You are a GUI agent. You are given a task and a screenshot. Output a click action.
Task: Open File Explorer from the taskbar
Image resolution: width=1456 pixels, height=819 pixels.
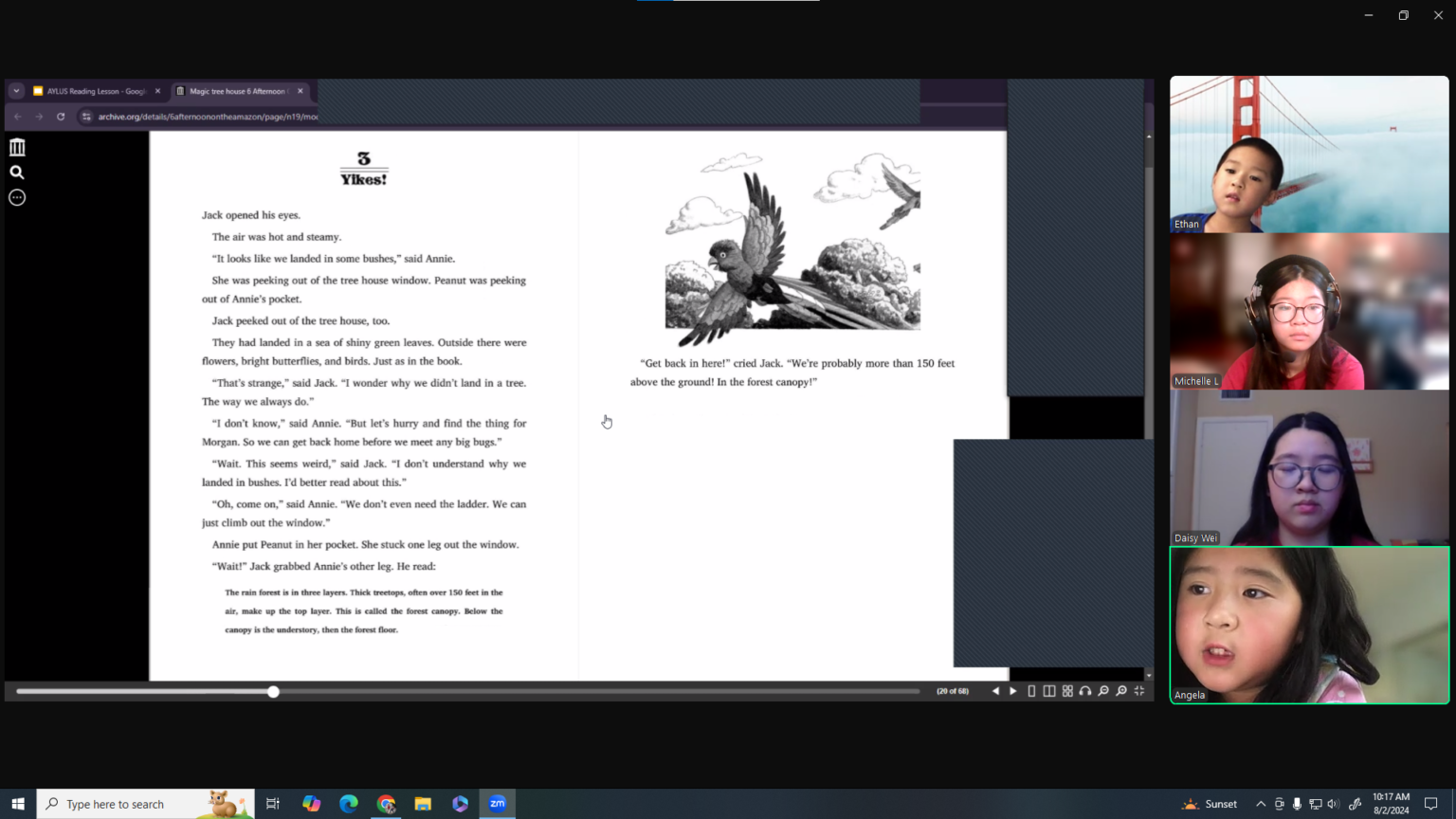tap(423, 804)
